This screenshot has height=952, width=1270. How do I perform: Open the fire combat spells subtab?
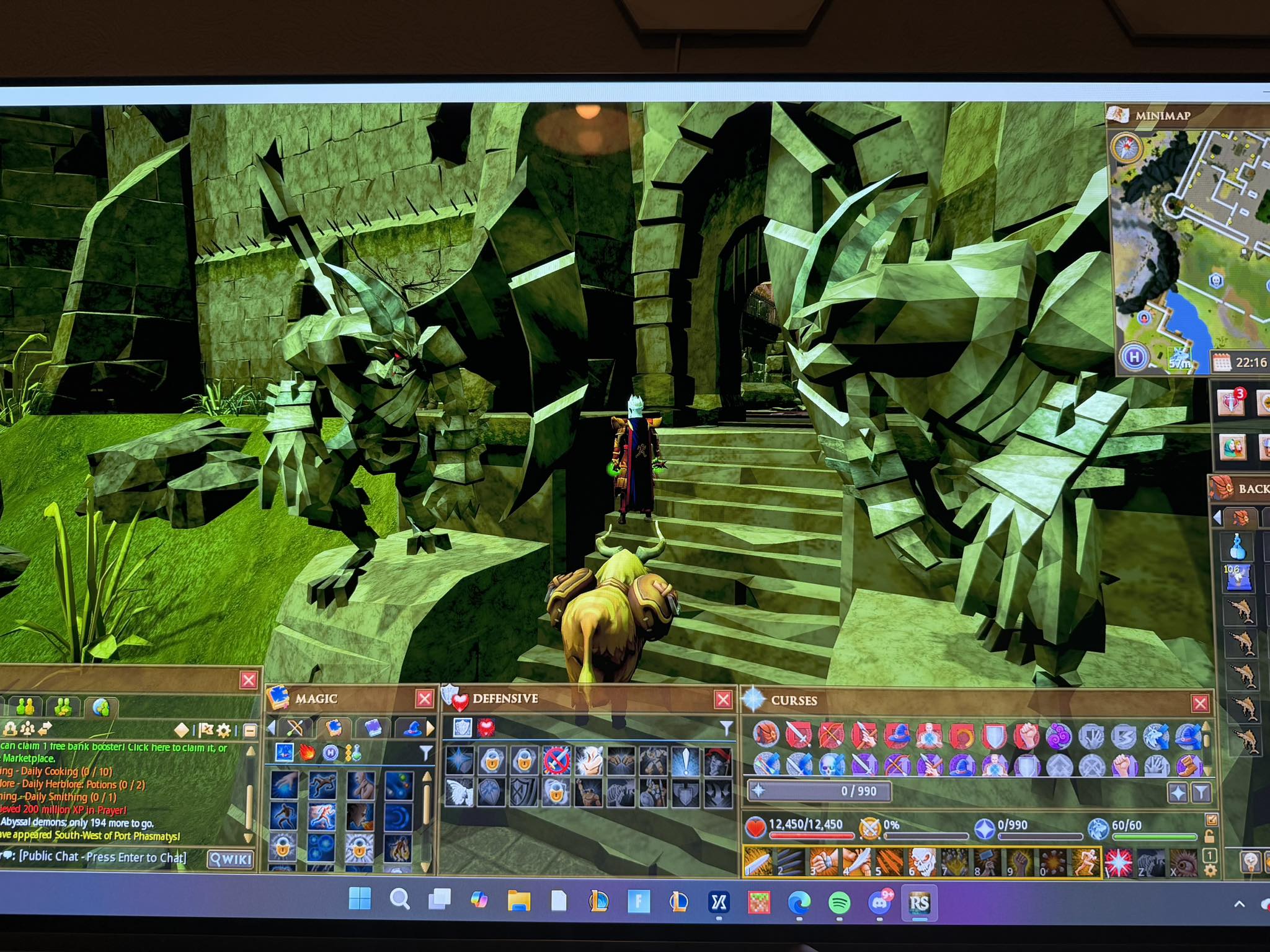point(308,752)
